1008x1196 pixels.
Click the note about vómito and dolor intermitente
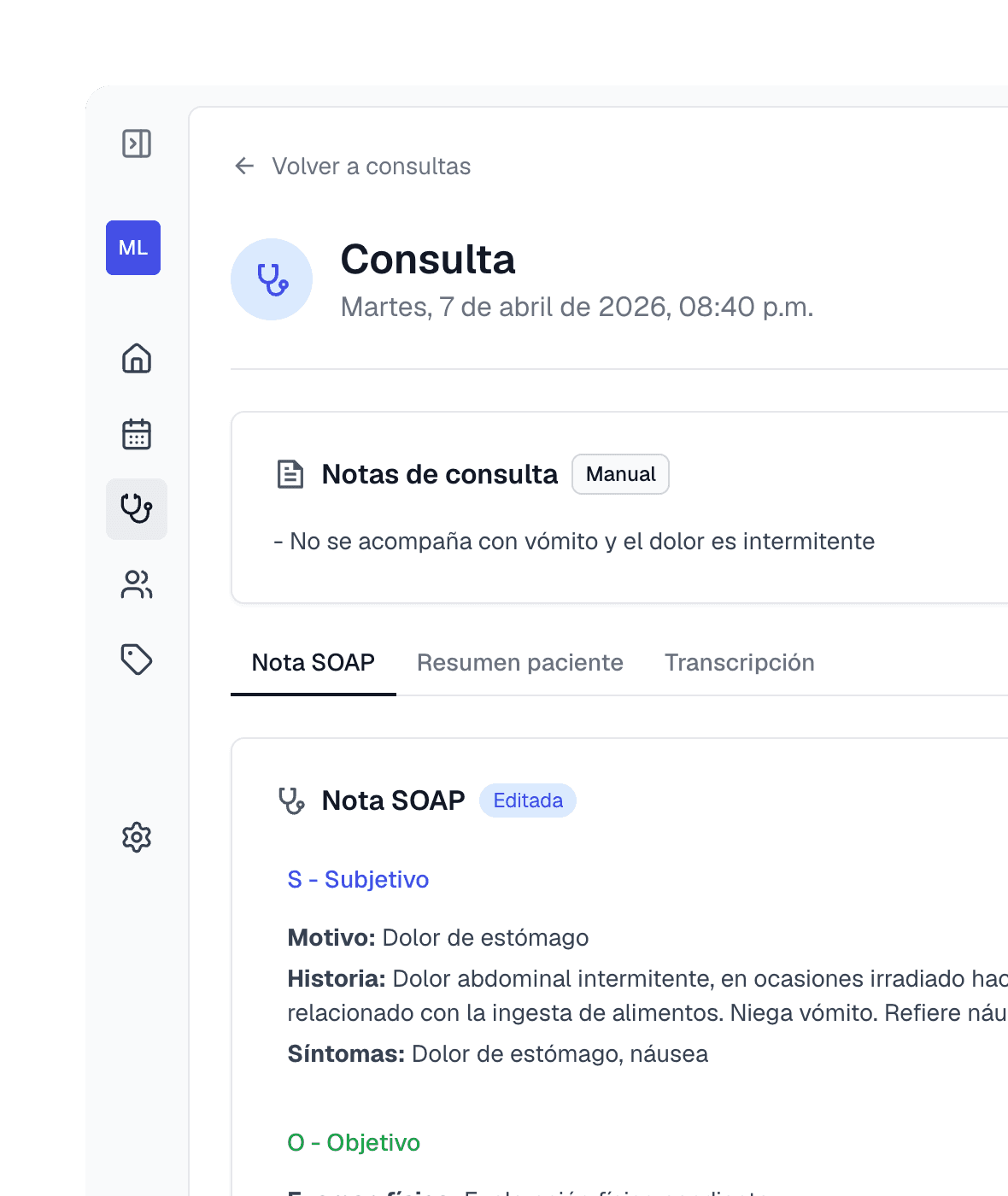pos(574,542)
